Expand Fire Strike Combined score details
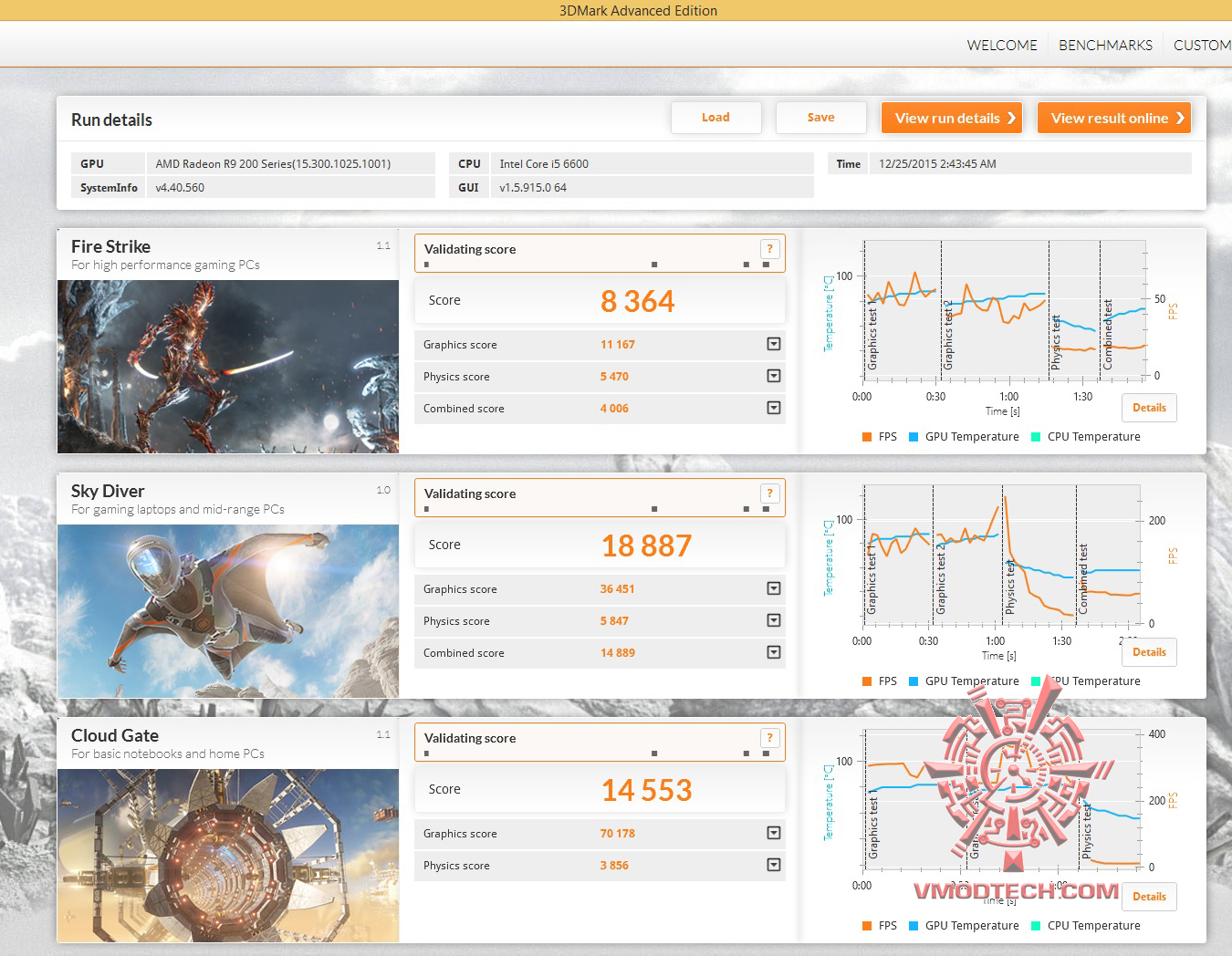Screen dimensions: 1232x956 (x=774, y=408)
